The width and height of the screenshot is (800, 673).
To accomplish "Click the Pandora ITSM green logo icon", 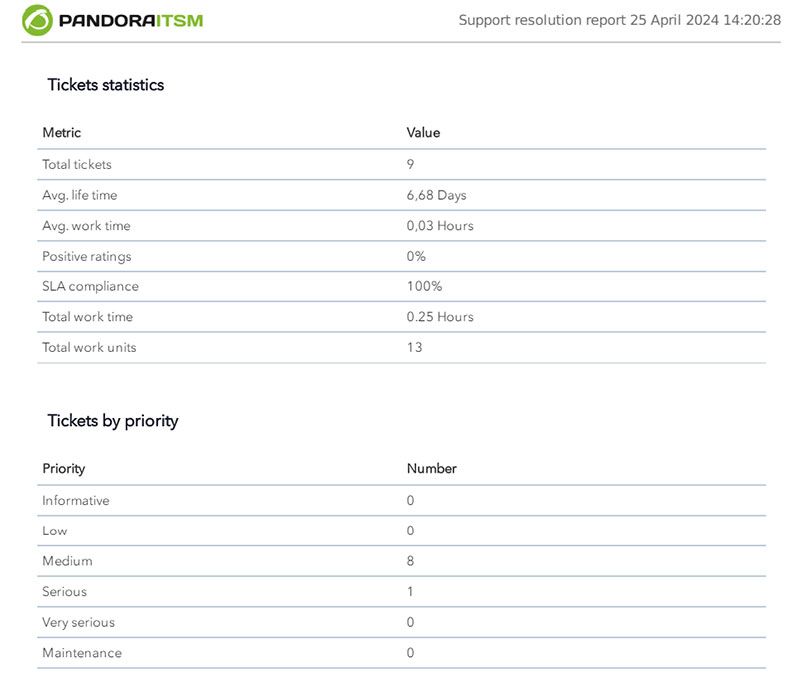I will click(x=37, y=20).
